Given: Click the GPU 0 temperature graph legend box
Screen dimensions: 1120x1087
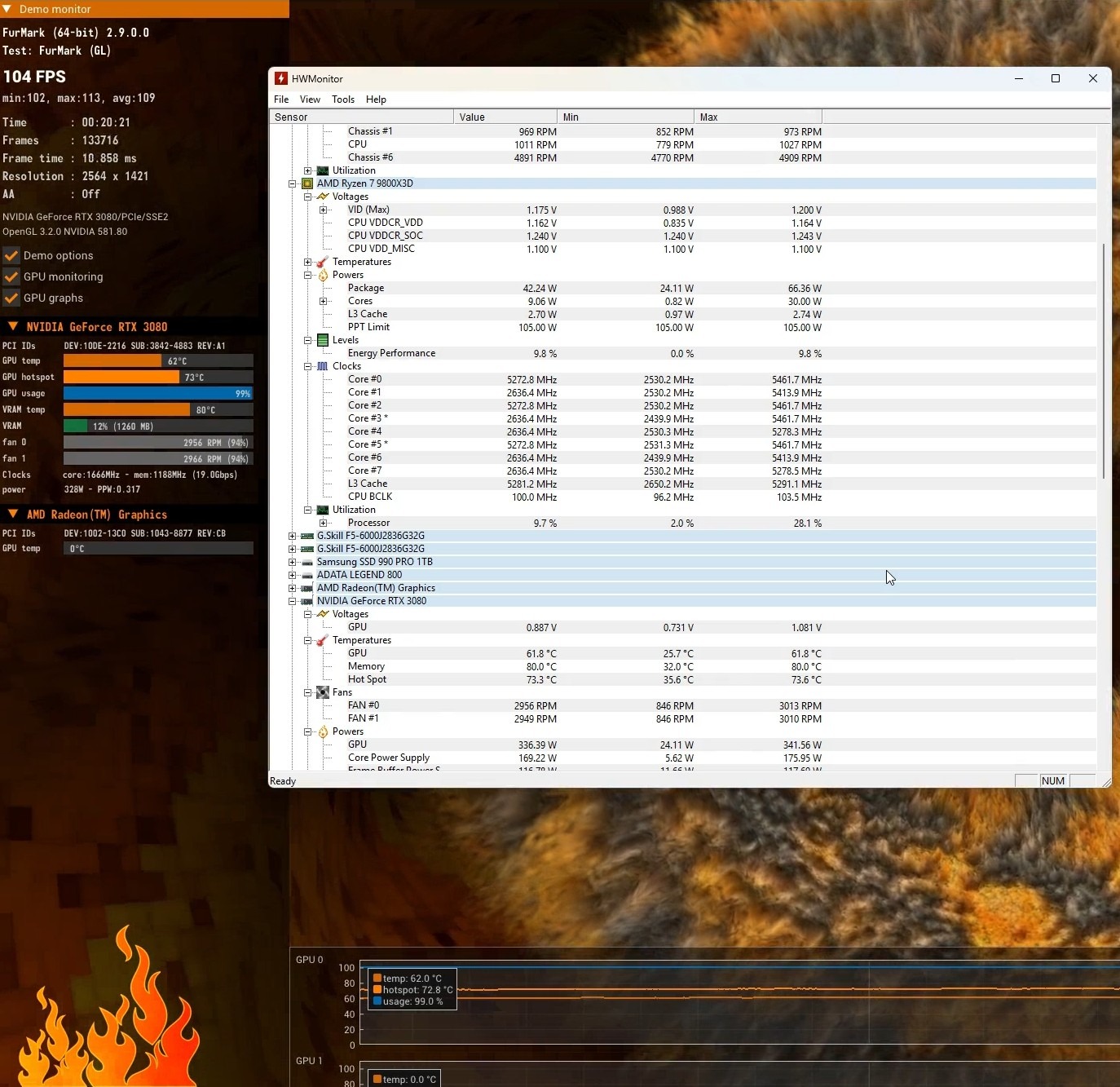Looking at the screenshot, I should point(412,989).
